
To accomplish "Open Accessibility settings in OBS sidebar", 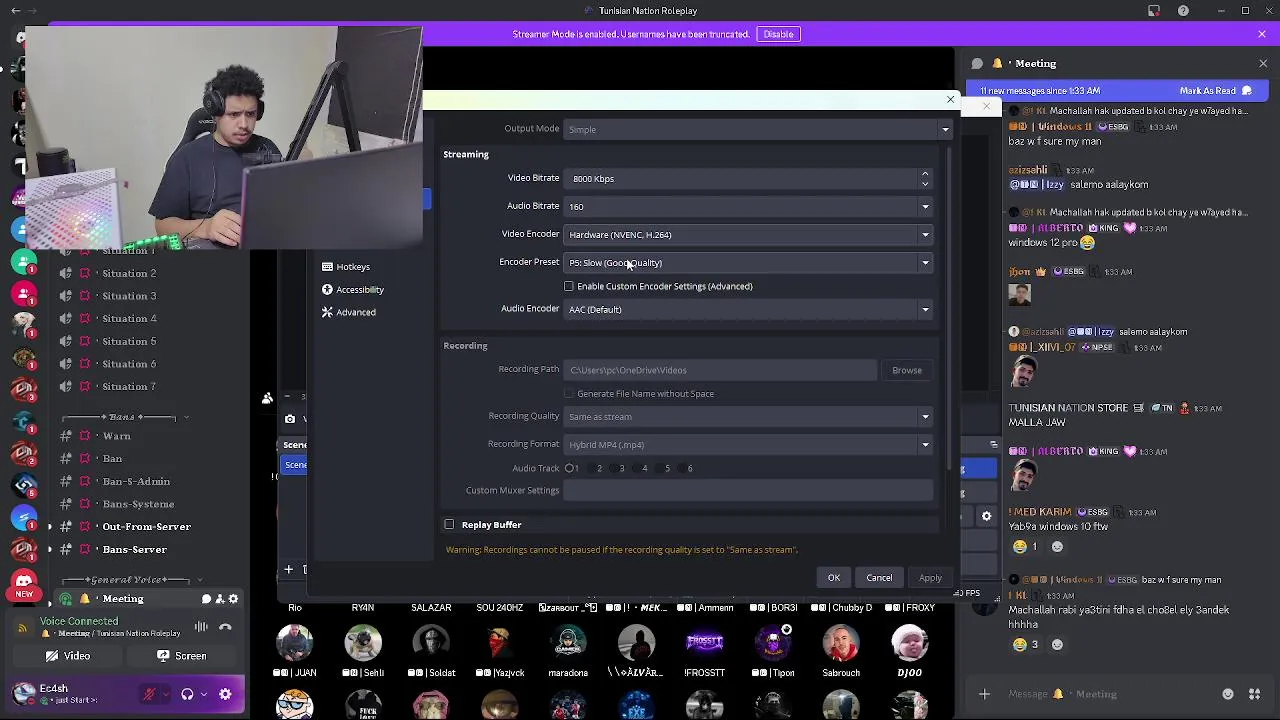I will (x=353, y=290).
